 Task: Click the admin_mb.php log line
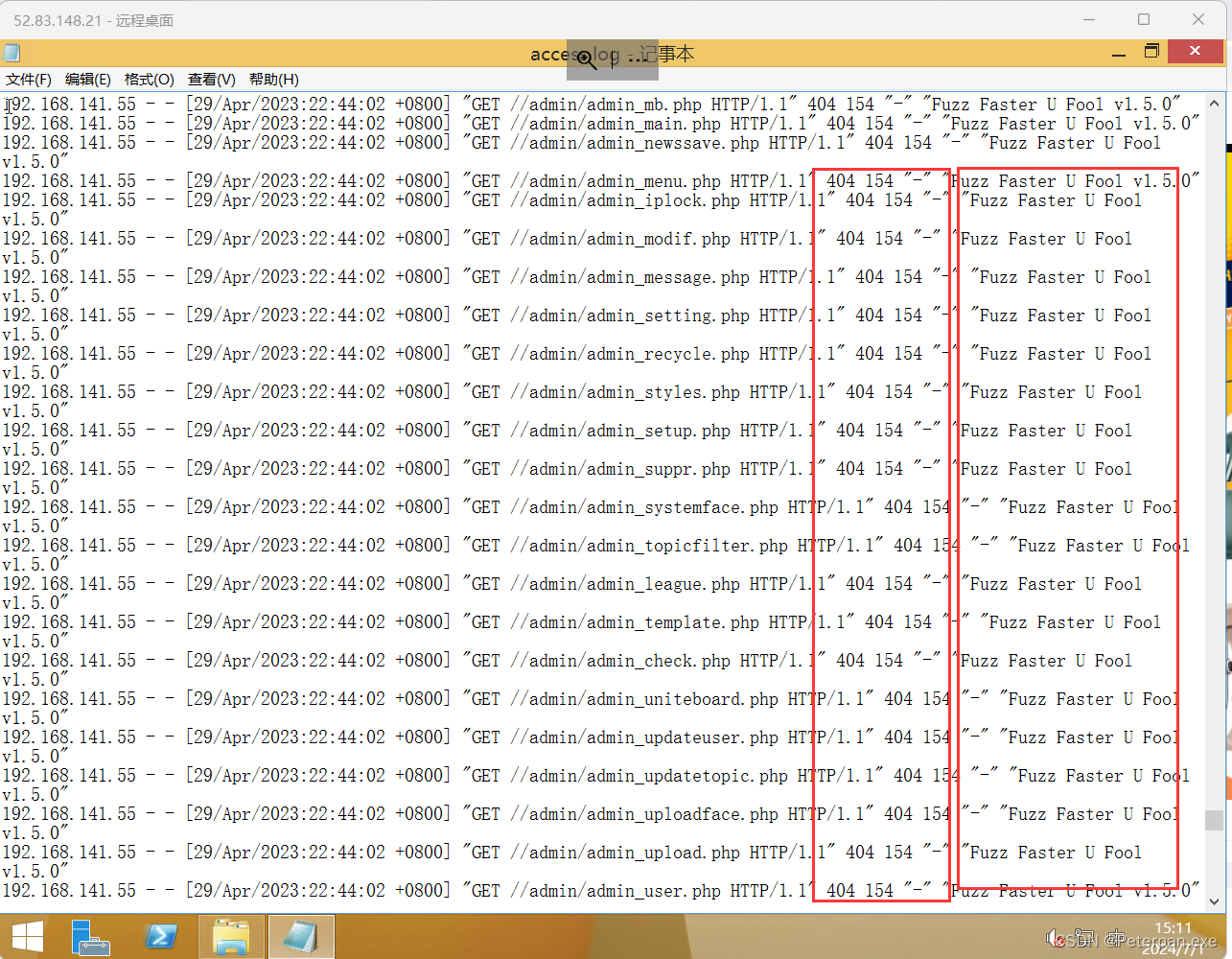(x=592, y=104)
